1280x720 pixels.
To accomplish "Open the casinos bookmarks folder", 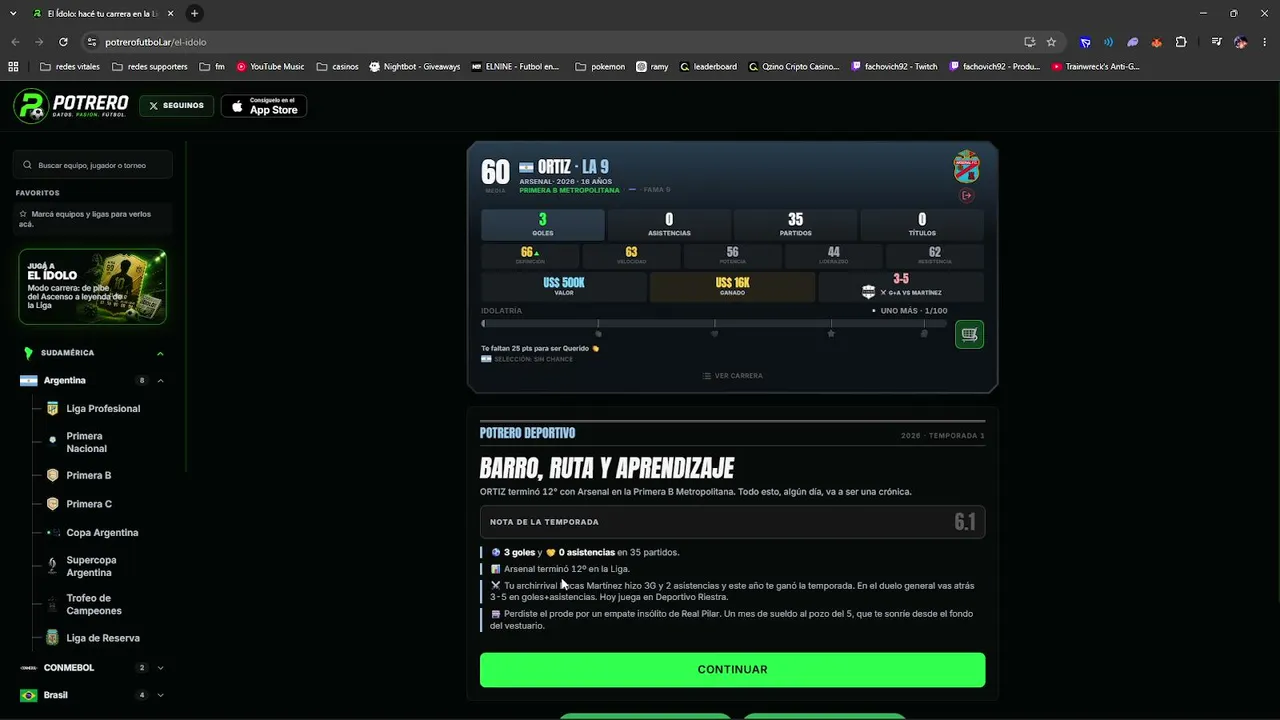I will coord(337,67).
